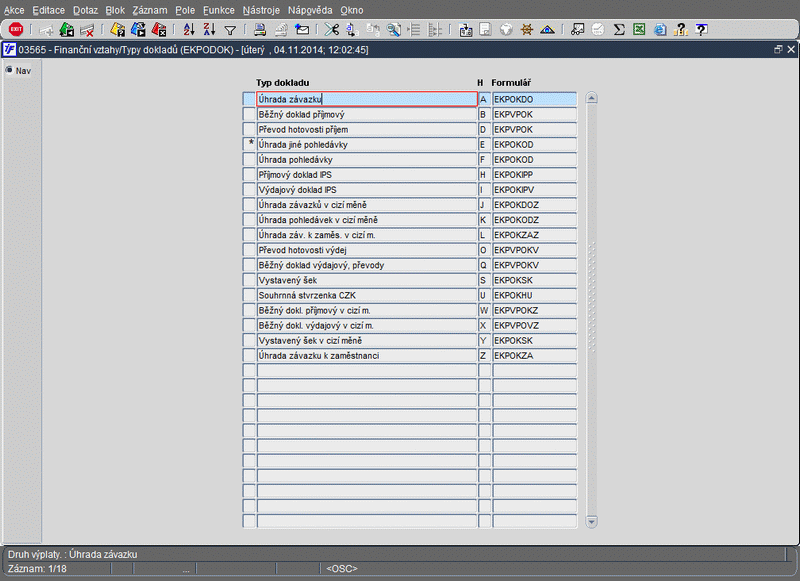This screenshot has width=800, height=581.
Task: Tick the row selector beside Příjmový doklad IPS
Action: 249,174
